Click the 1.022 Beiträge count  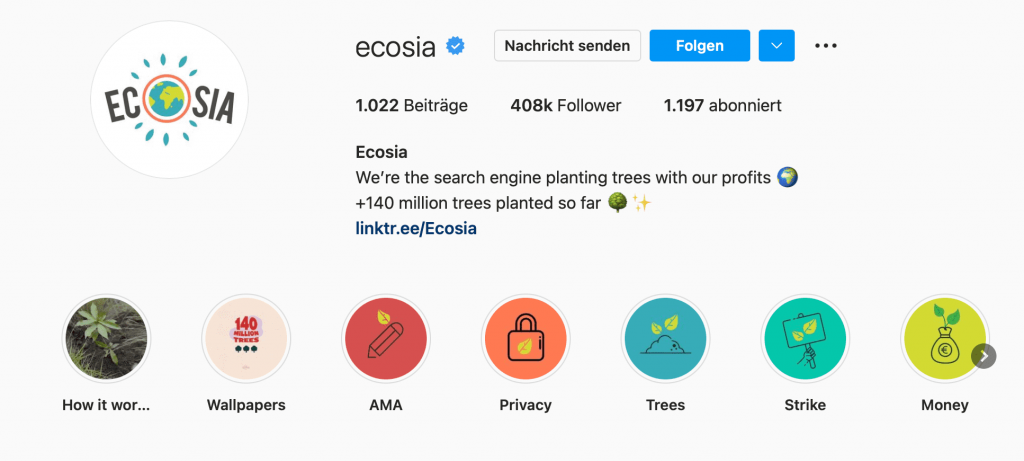click(x=411, y=105)
